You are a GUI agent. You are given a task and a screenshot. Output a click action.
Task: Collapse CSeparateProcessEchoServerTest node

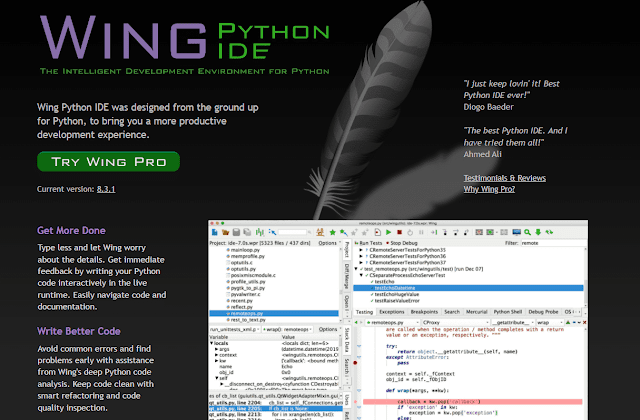coord(361,275)
